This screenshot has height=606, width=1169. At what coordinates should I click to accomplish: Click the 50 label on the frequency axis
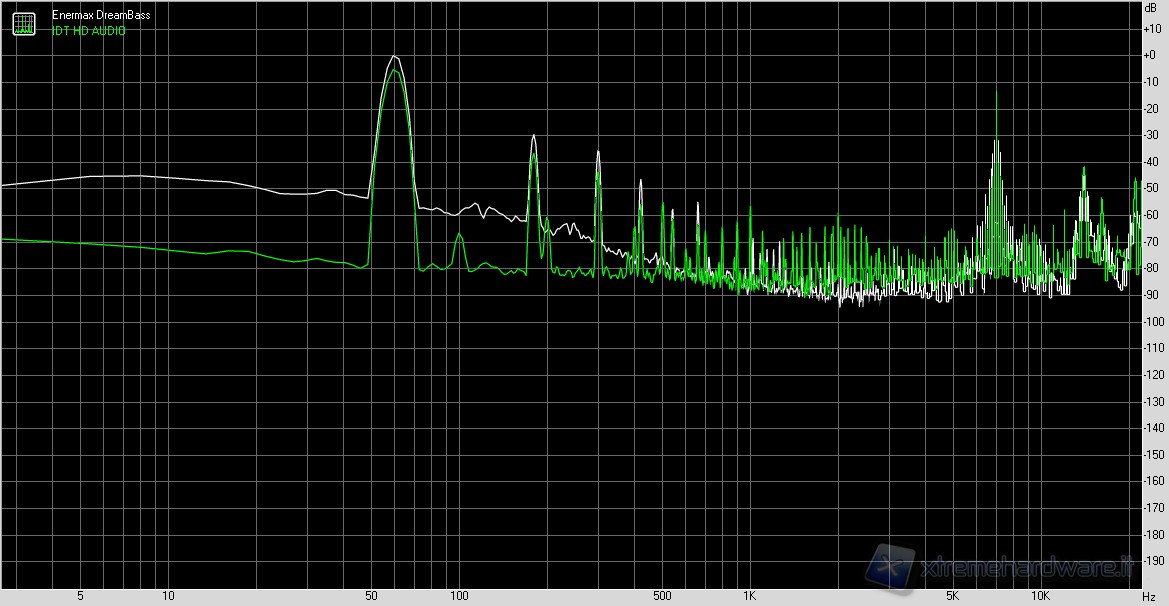(371, 597)
